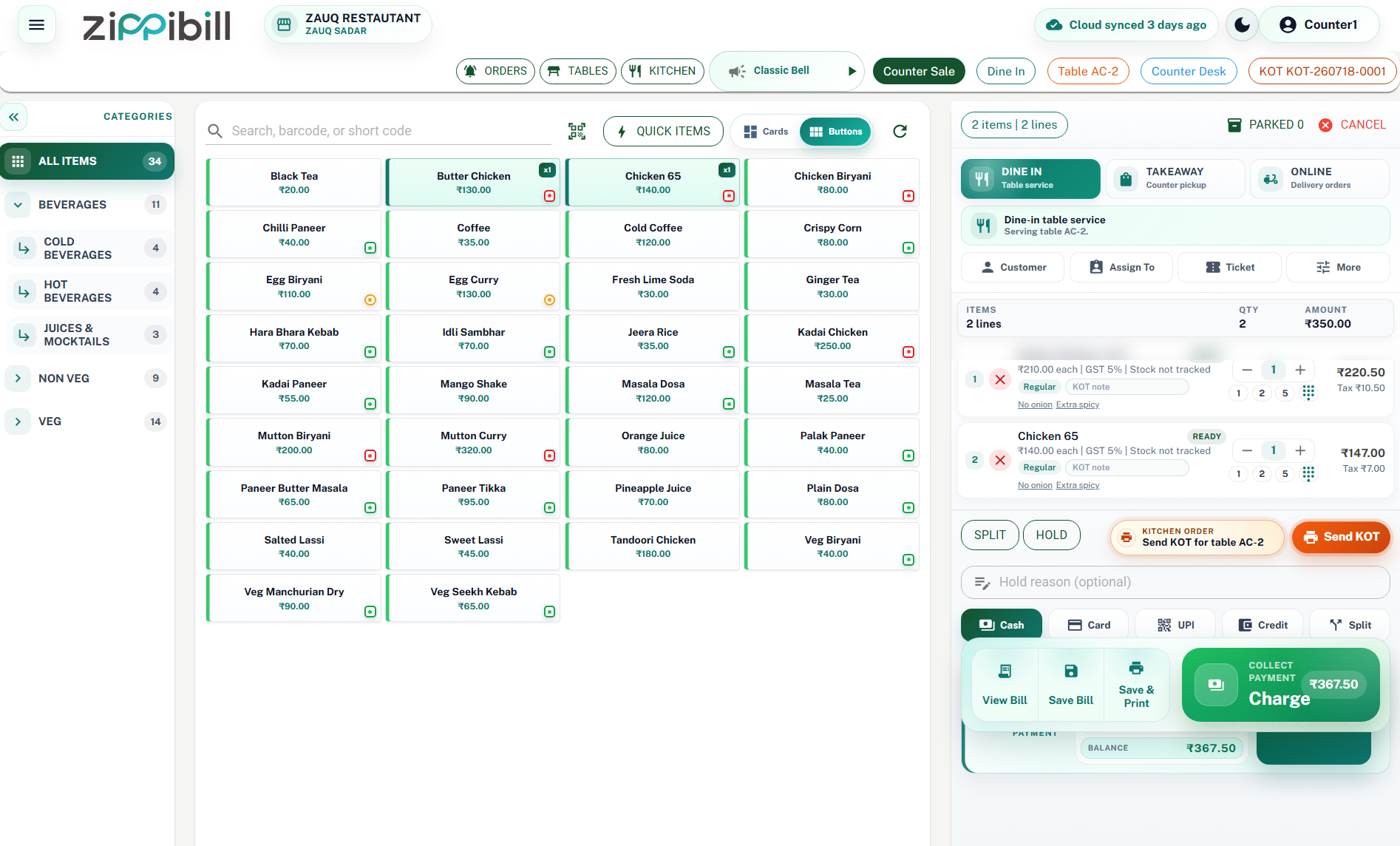Choose Split payment method

(1350, 625)
